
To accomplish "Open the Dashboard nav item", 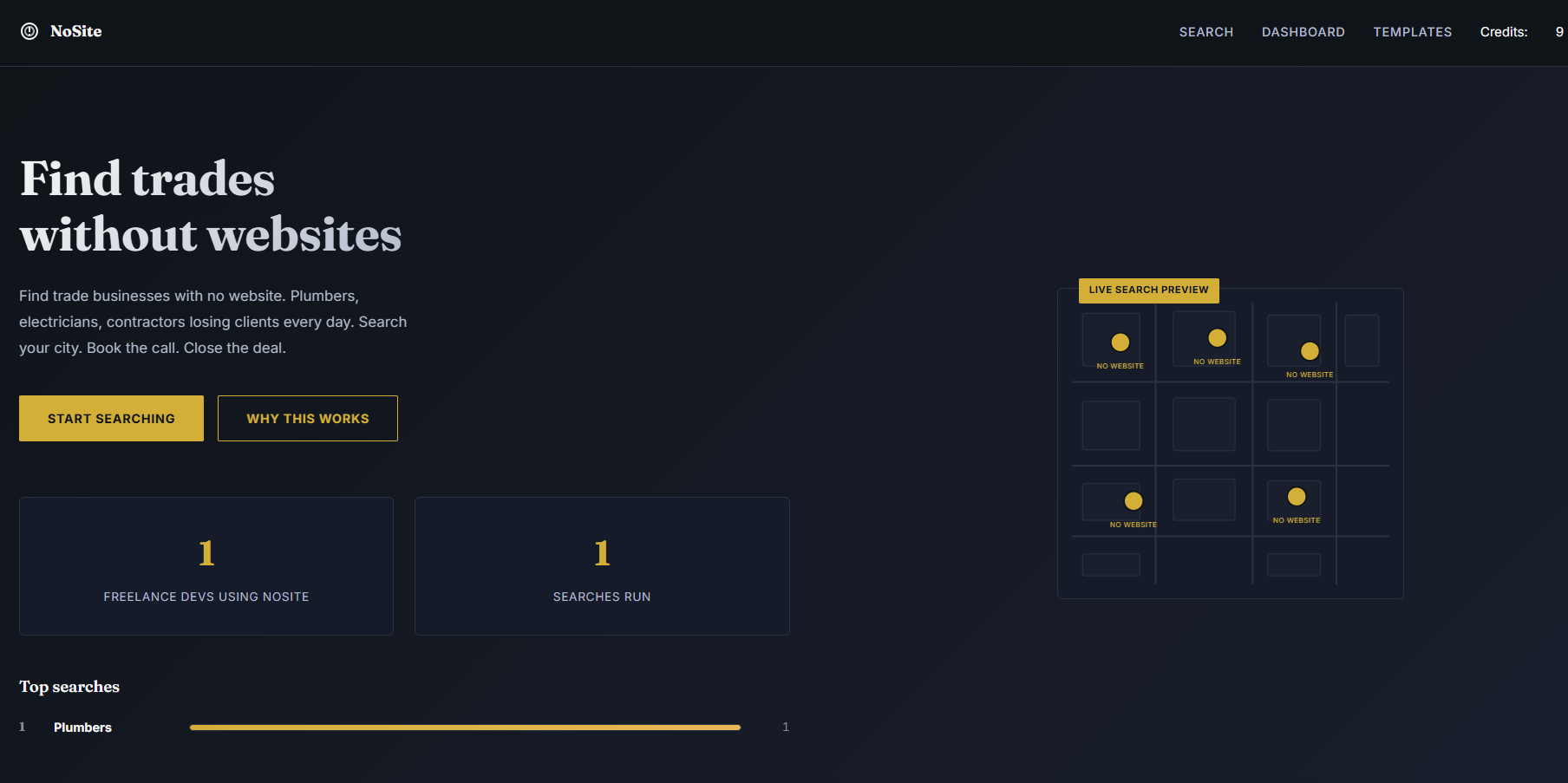I will [x=1303, y=32].
